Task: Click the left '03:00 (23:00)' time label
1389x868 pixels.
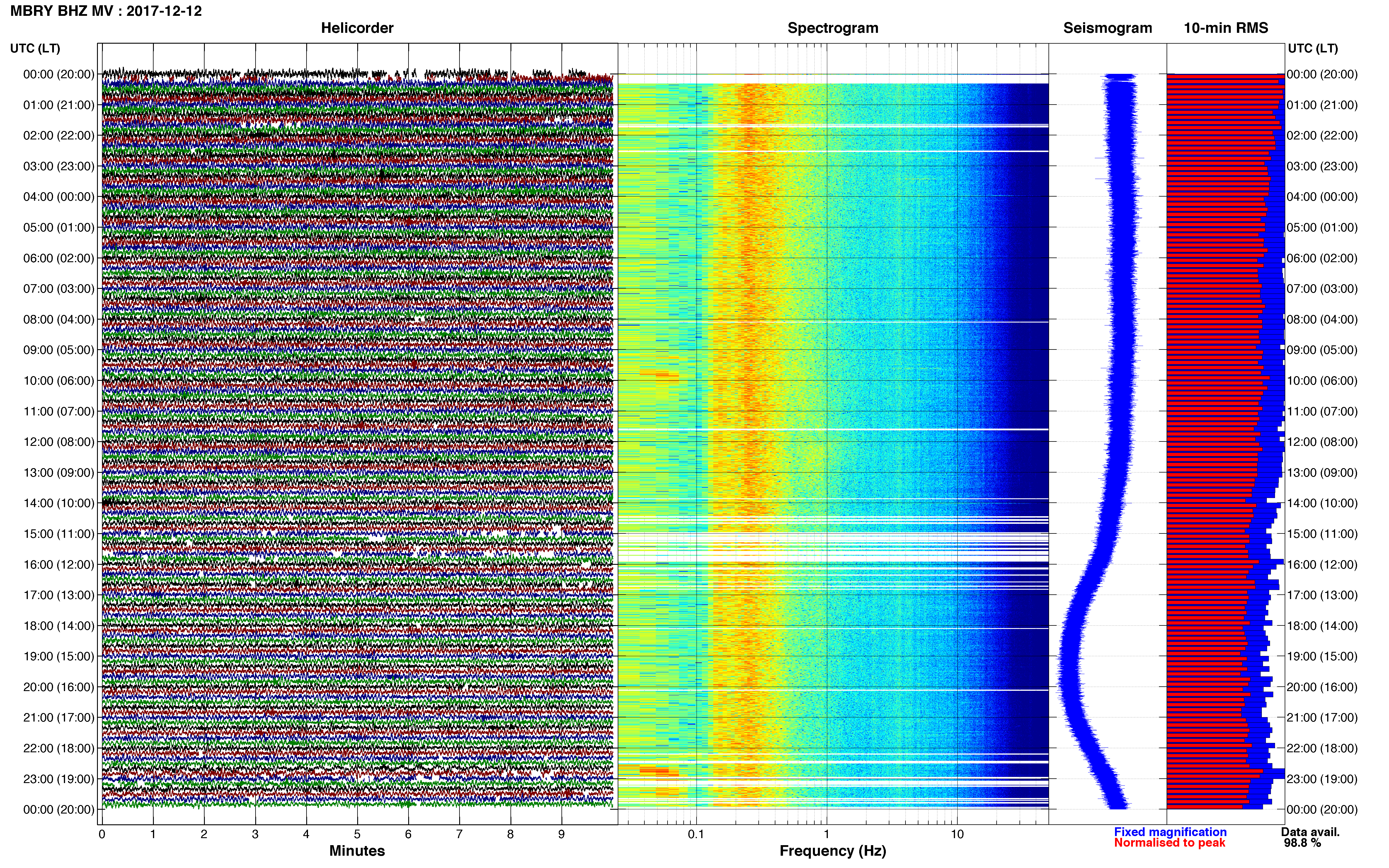Action: 59,166
